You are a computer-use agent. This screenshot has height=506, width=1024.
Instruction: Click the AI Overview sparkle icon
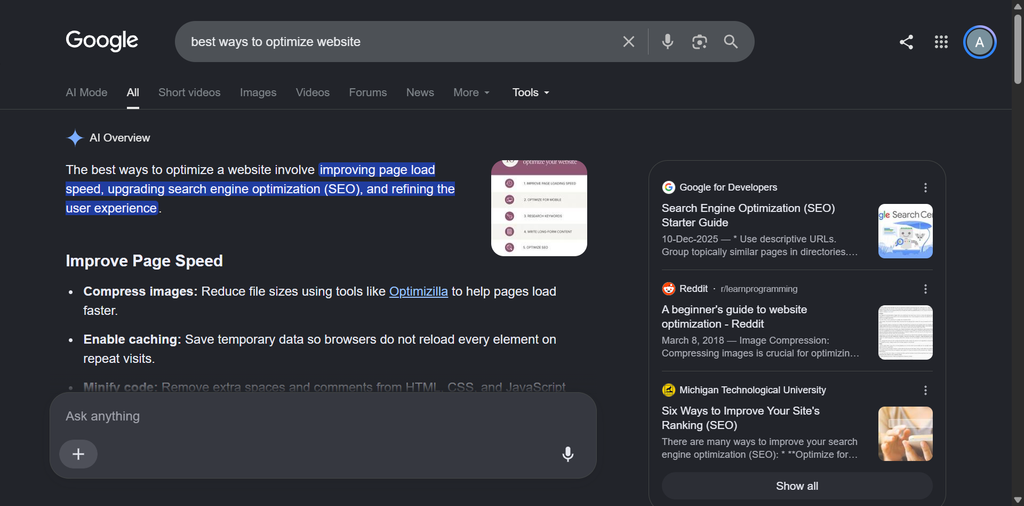[74, 138]
